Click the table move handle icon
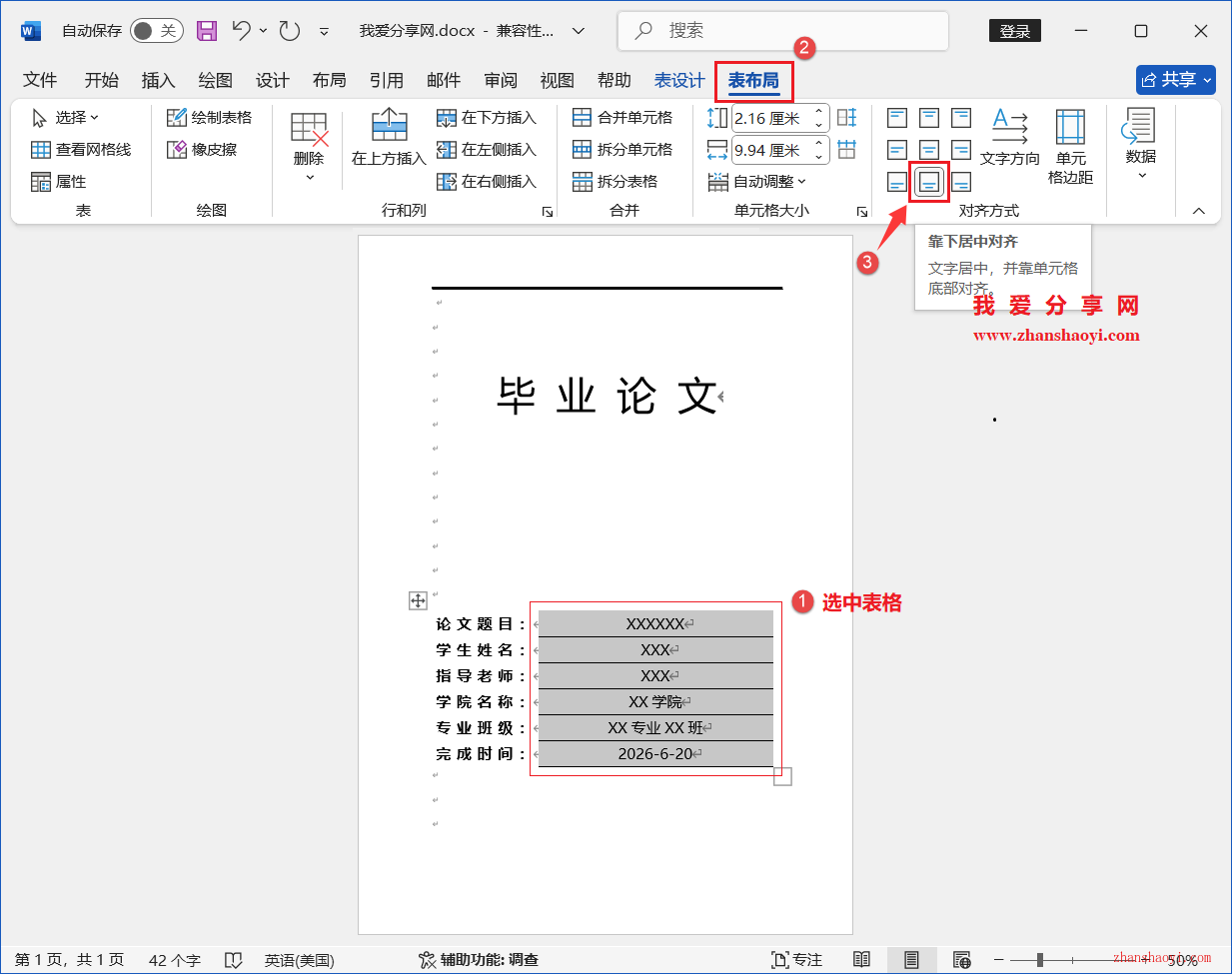This screenshot has height=974, width=1232. [x=418, y=600]
